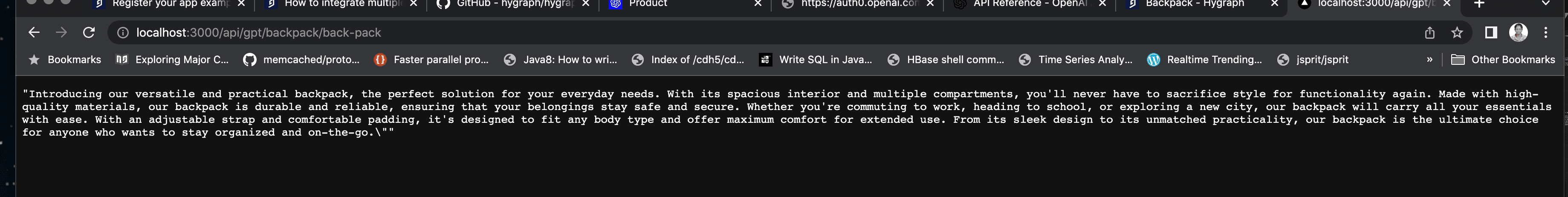This screenshot has height=197, width=1568.
Task: Click the URL address bar field
Action: (x=730, y=33)
